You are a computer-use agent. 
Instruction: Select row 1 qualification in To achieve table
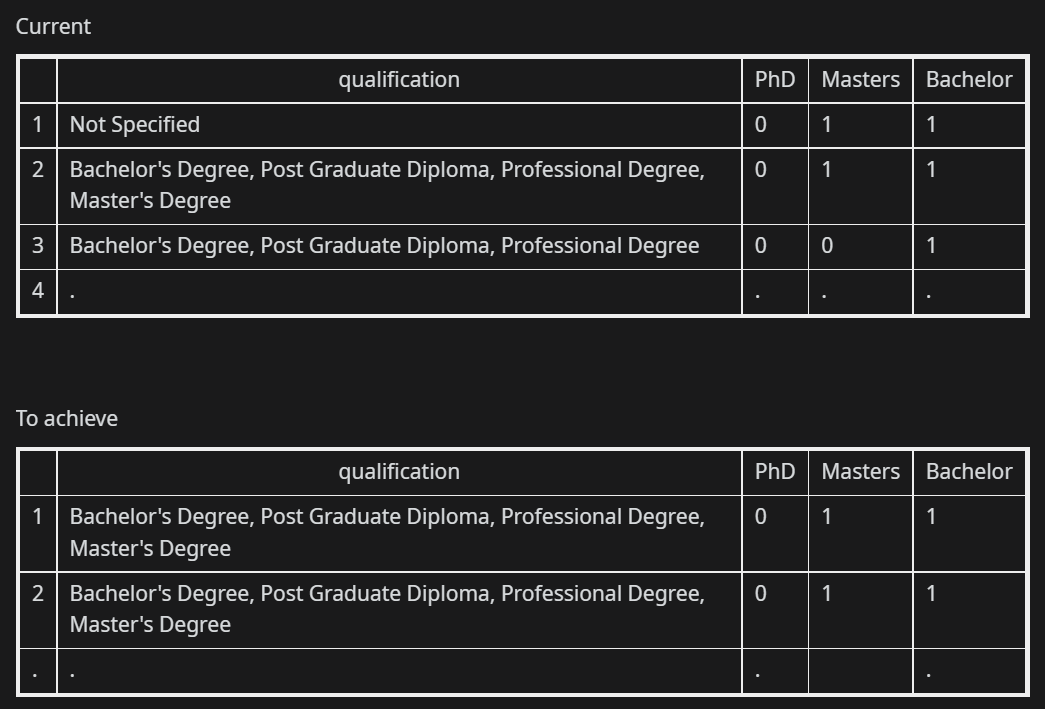399,533
